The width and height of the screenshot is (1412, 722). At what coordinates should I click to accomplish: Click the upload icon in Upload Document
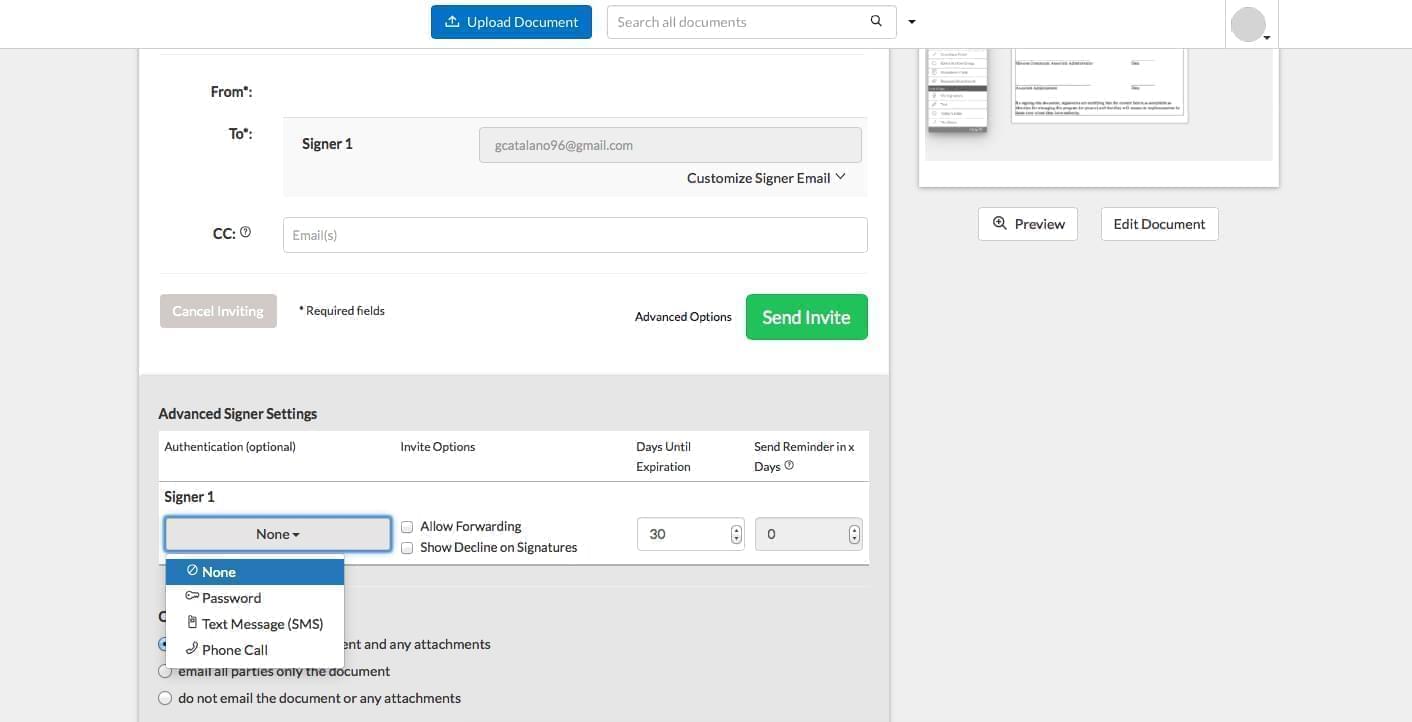point(452,21)
